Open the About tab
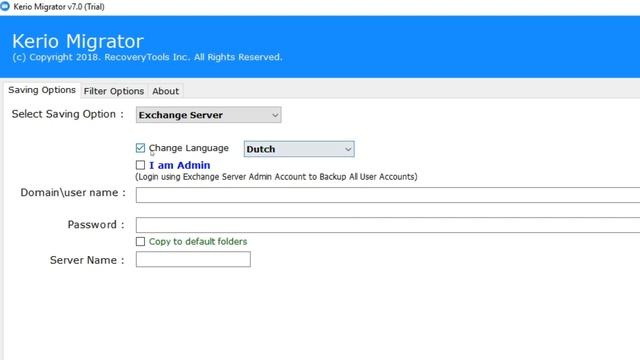640x360 pixels. [165, 91]
